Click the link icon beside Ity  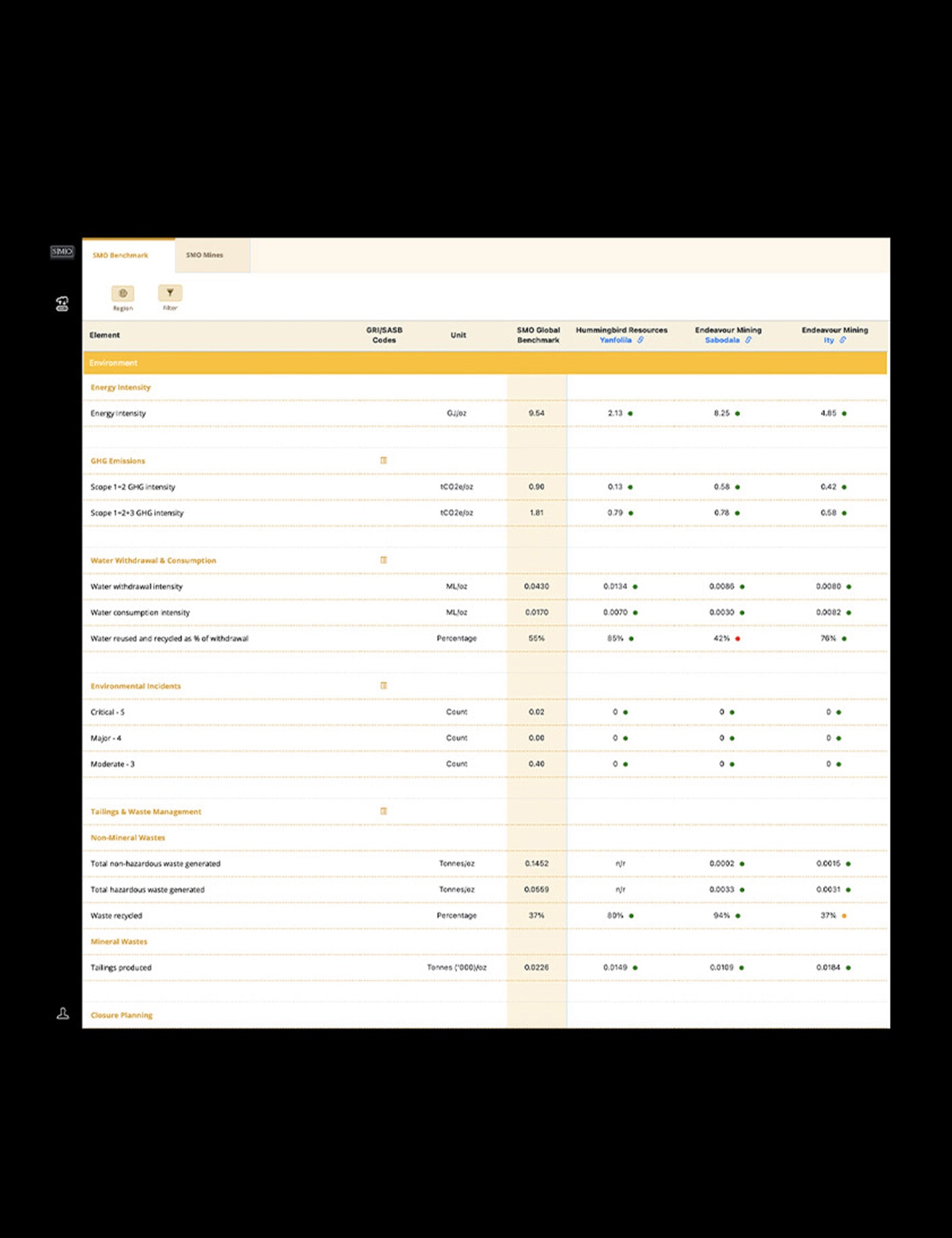click(843, 340)
